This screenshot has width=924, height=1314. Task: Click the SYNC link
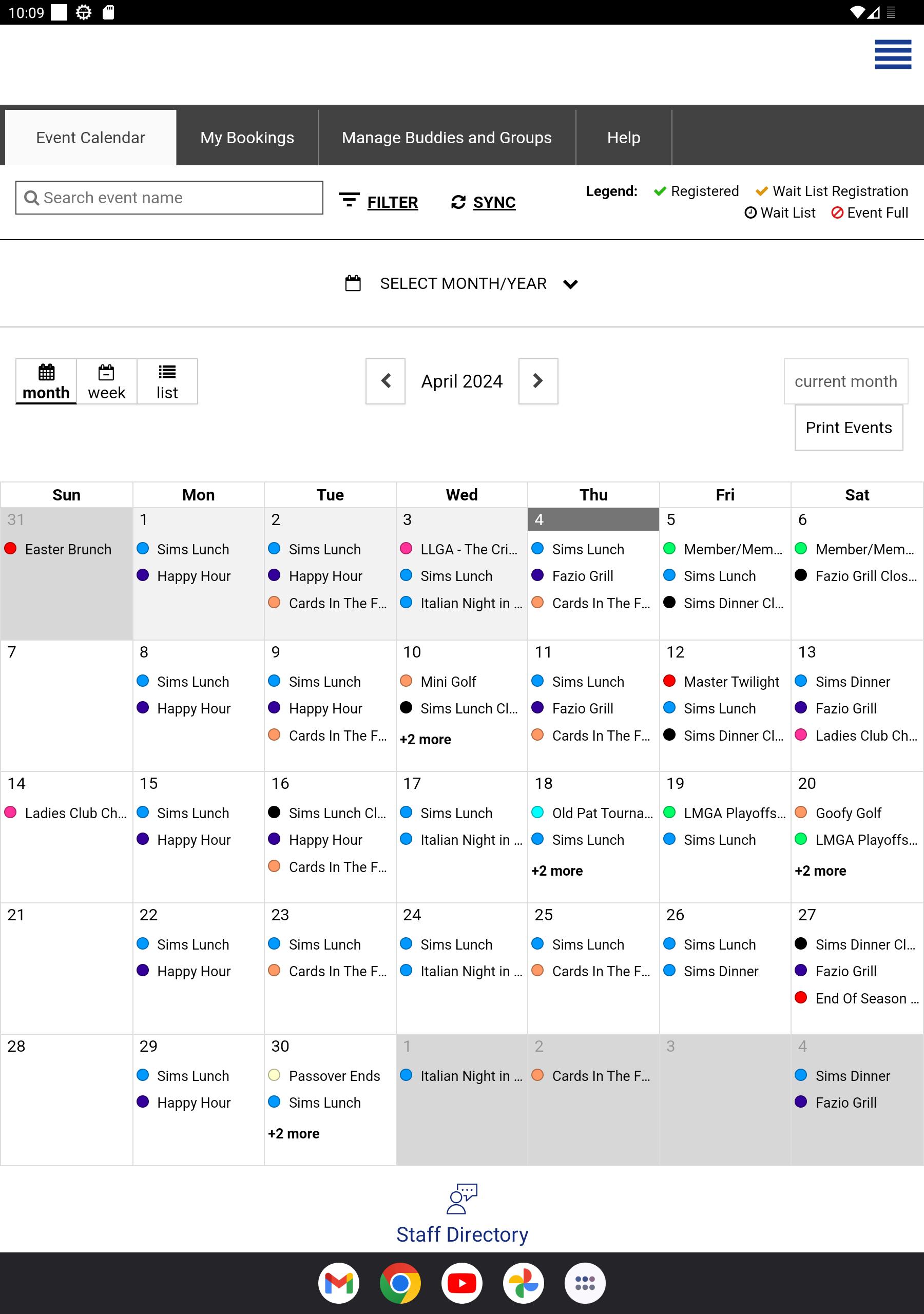[495, 202]
